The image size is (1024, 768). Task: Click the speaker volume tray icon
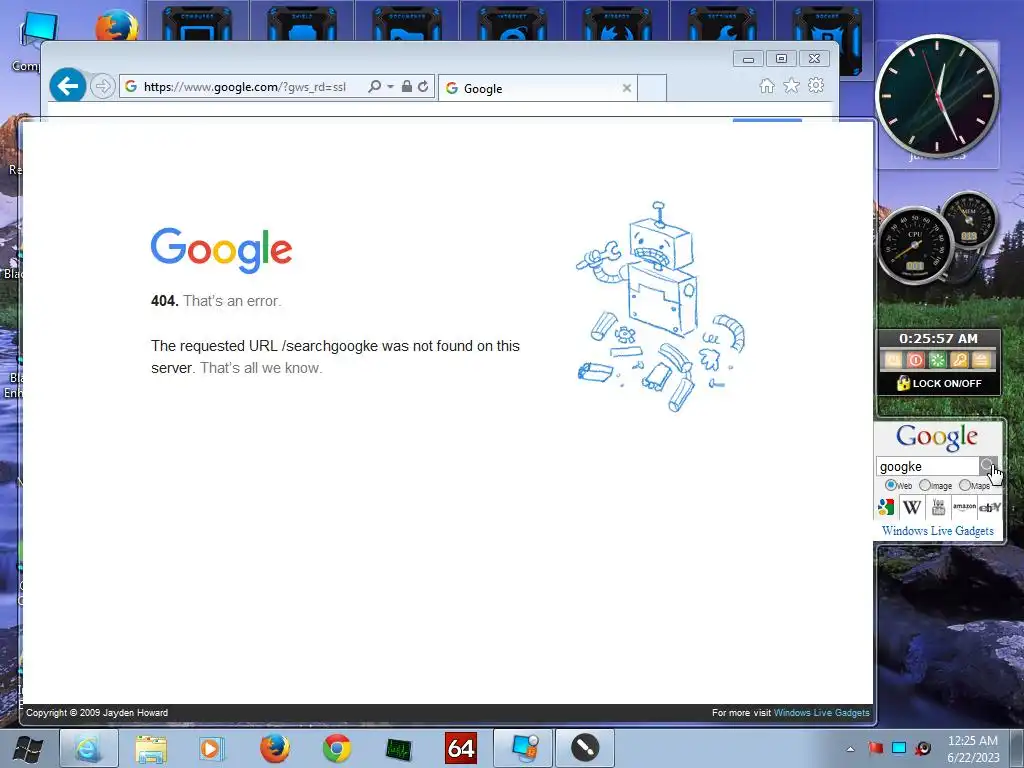922,748
